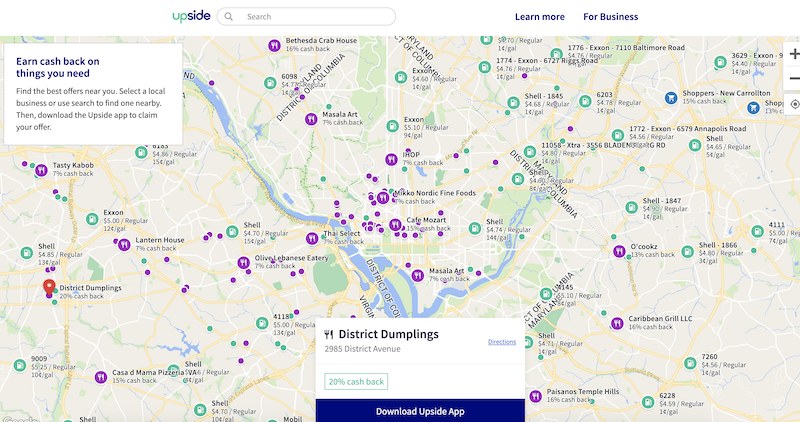Screen dimensions: 800x422
Task: Select the Caribbean Grill LLC marker
Action: point(617,323)
